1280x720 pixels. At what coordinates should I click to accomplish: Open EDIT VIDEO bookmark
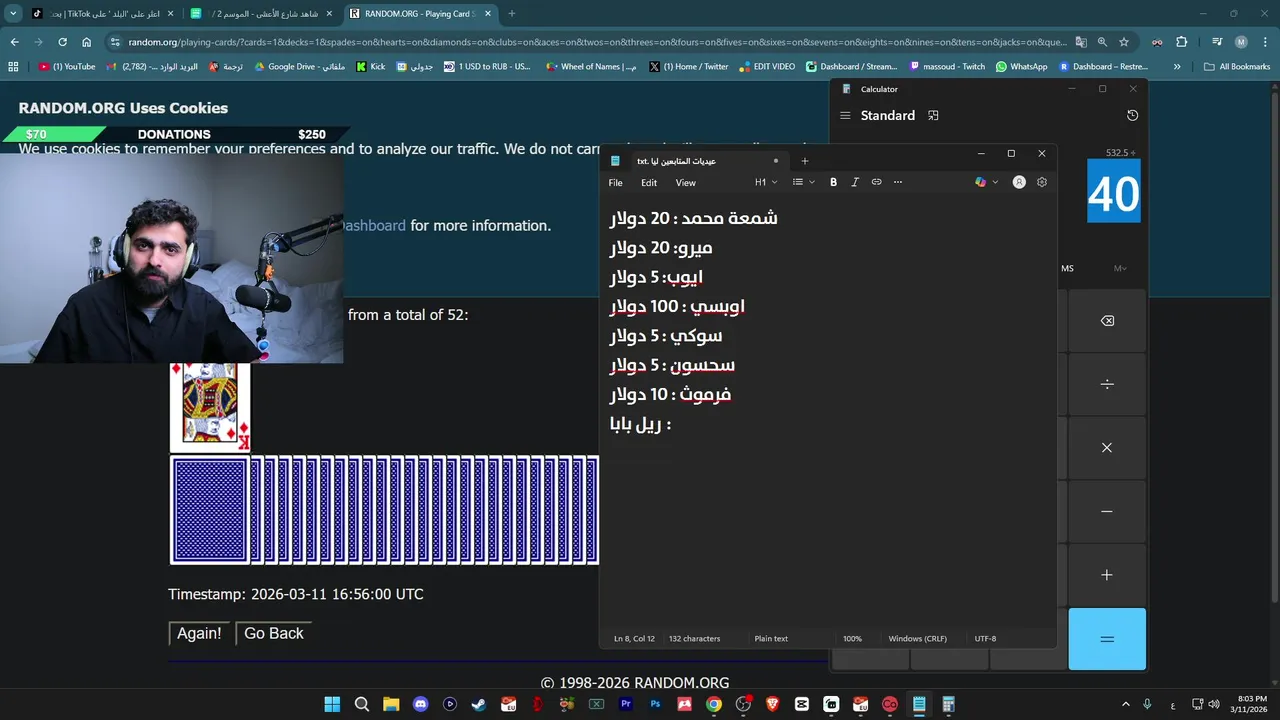767,67
